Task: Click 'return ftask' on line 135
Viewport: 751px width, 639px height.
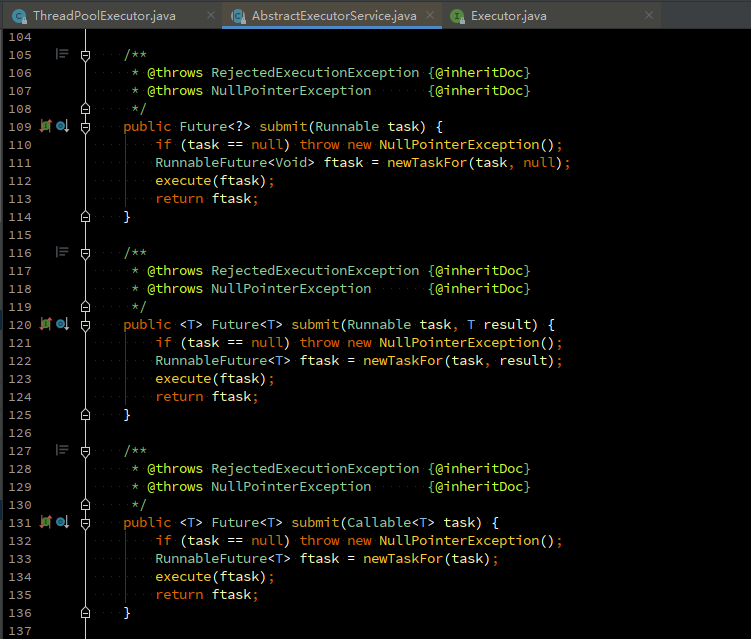Action: click(x=203, y=594)
